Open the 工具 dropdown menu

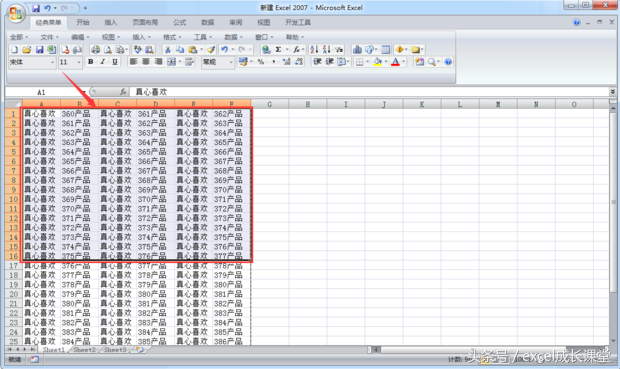pos(203,37)
